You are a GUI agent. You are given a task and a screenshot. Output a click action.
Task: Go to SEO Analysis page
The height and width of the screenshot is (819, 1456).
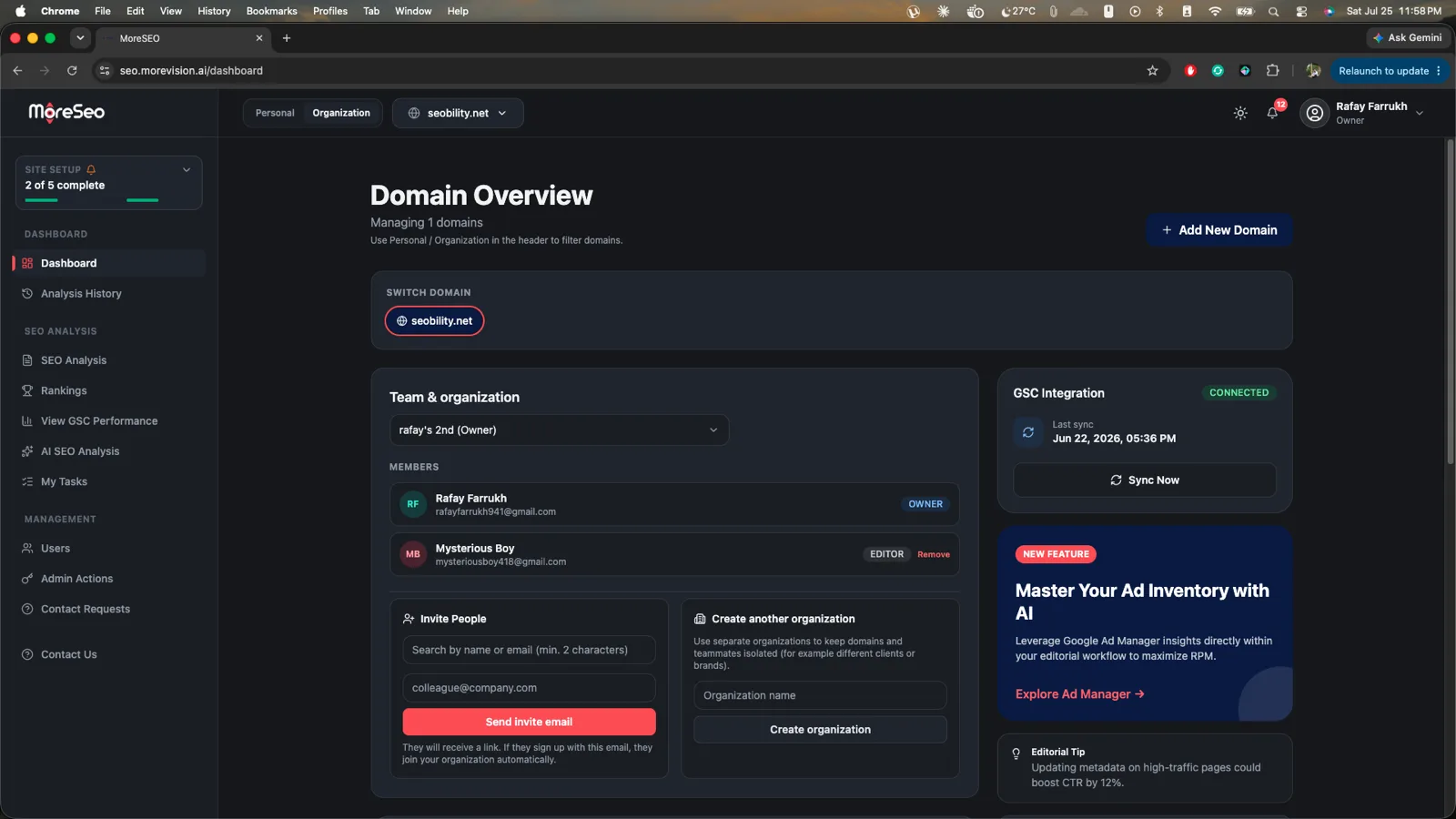point(109,360)
